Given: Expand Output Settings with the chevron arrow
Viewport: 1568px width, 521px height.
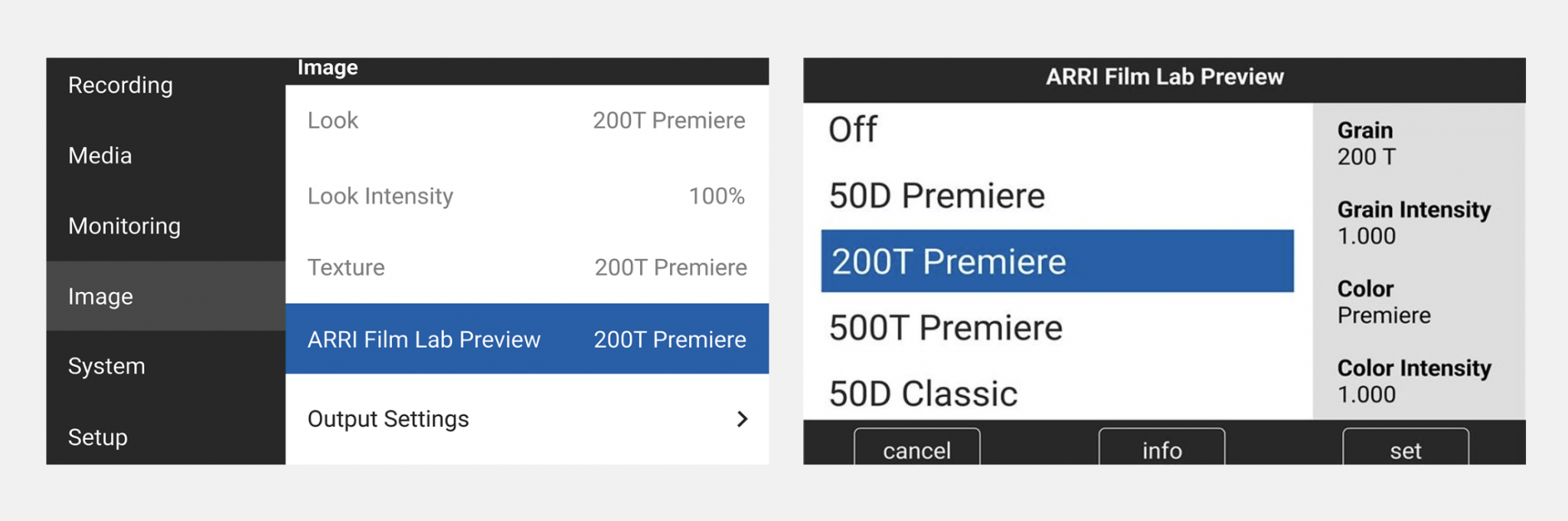Looking at the screenshot, I should tap(742, 419).
